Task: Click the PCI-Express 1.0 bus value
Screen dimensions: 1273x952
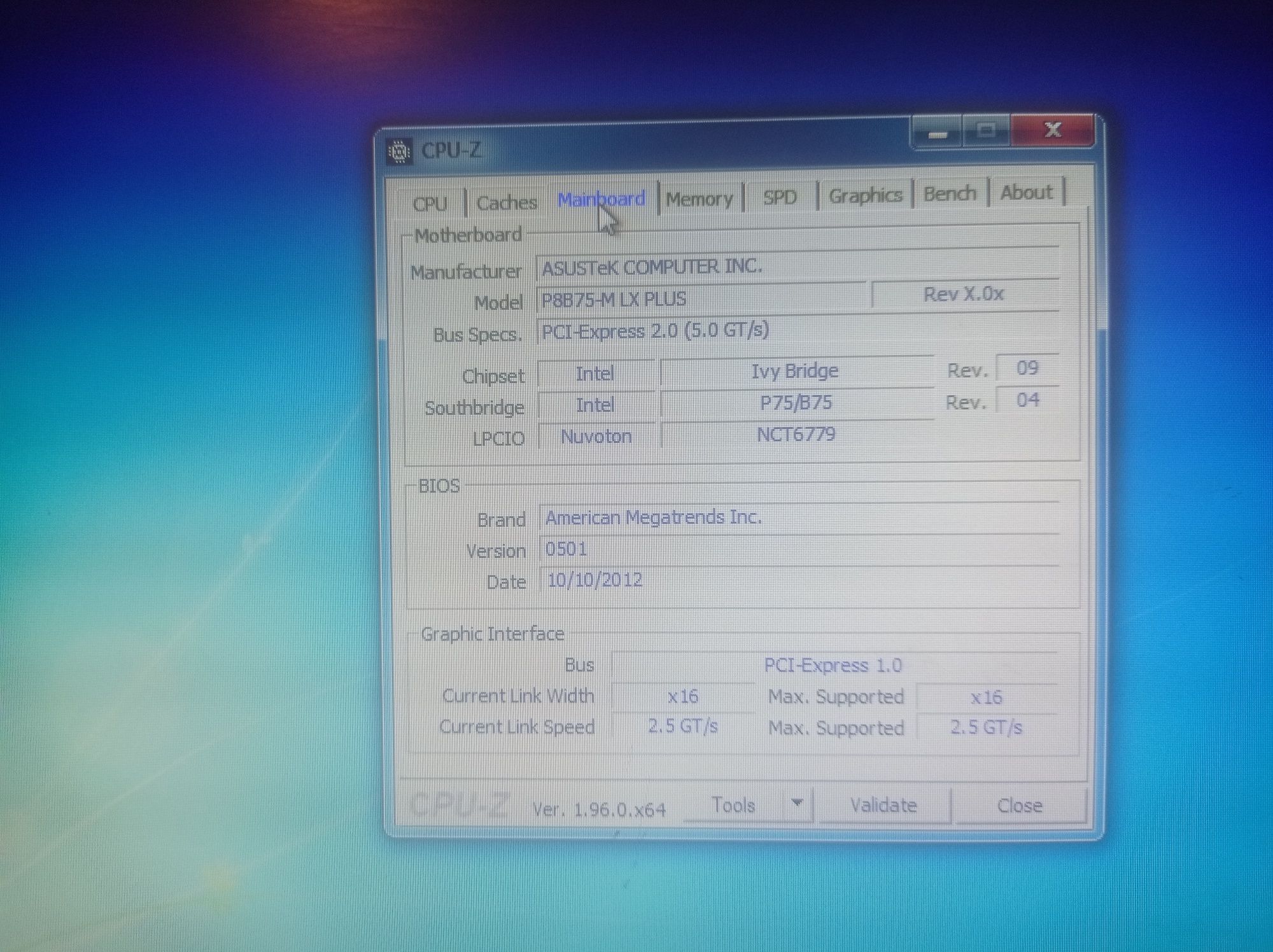Action: [834, 666]
